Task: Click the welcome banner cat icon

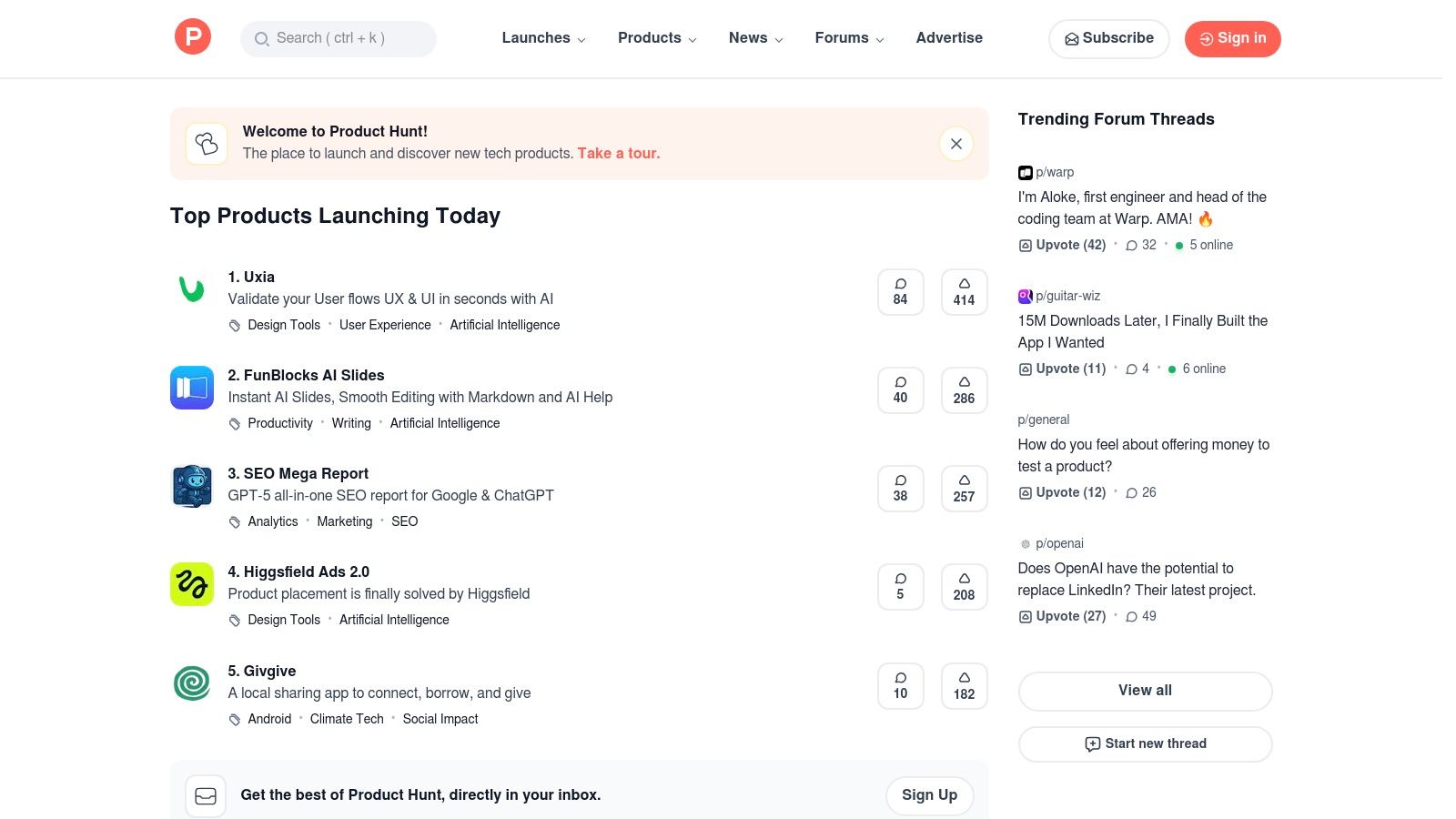Action: (x=207, y=144)
